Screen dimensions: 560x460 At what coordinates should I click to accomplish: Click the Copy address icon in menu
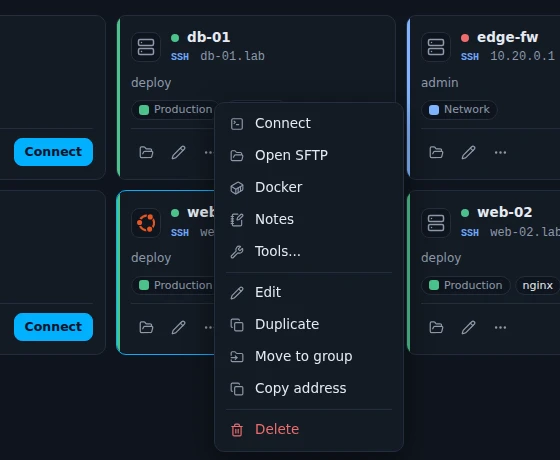pos(237,389)
